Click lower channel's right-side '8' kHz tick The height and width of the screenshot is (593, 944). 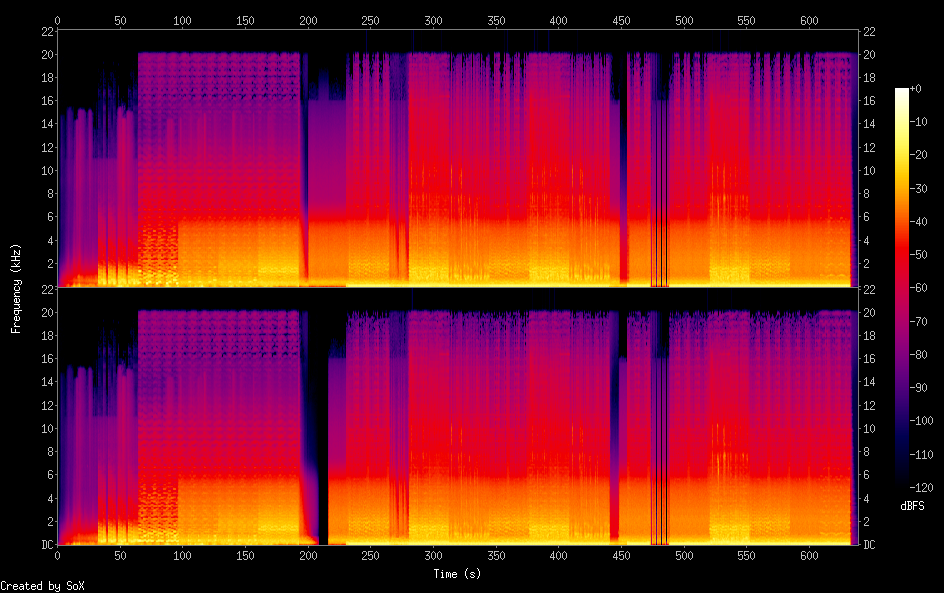pyautogui.click(x=866, y=452)
